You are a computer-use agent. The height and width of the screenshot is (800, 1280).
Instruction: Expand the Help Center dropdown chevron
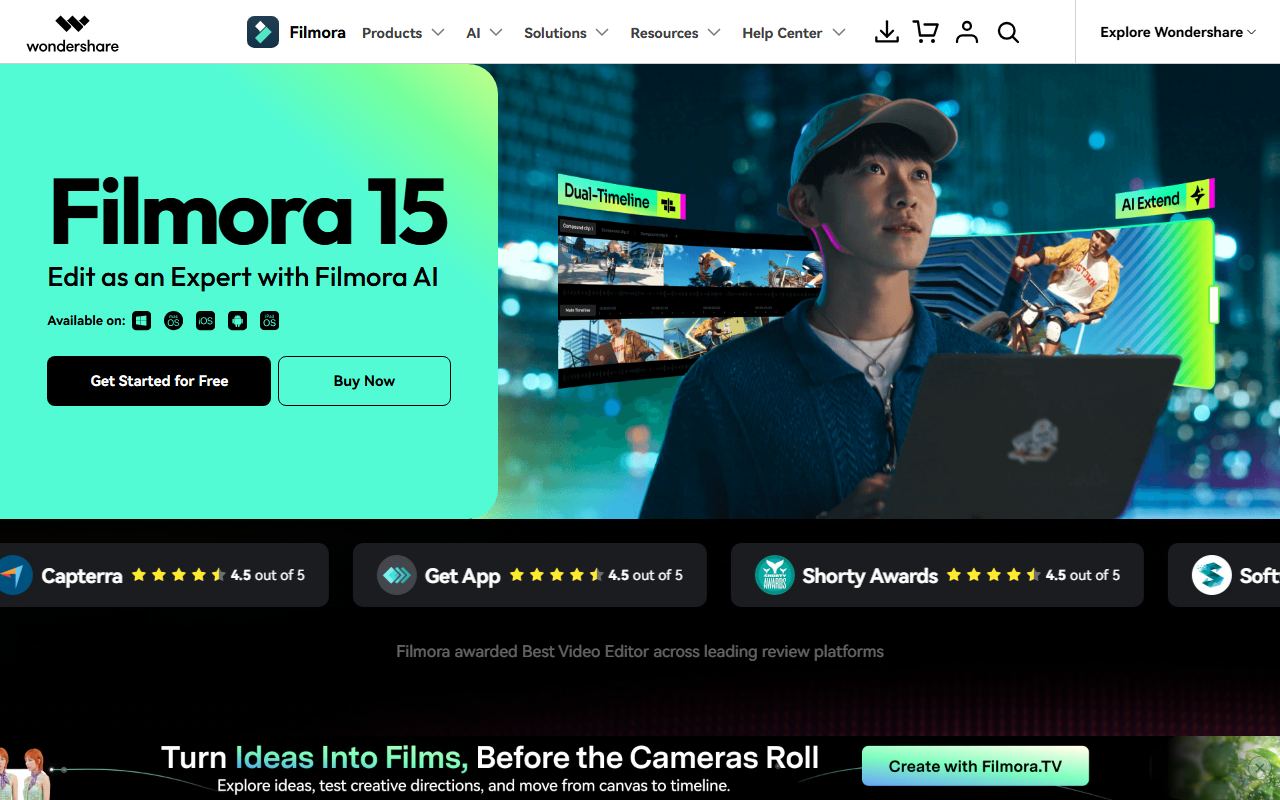coord(838,33)
